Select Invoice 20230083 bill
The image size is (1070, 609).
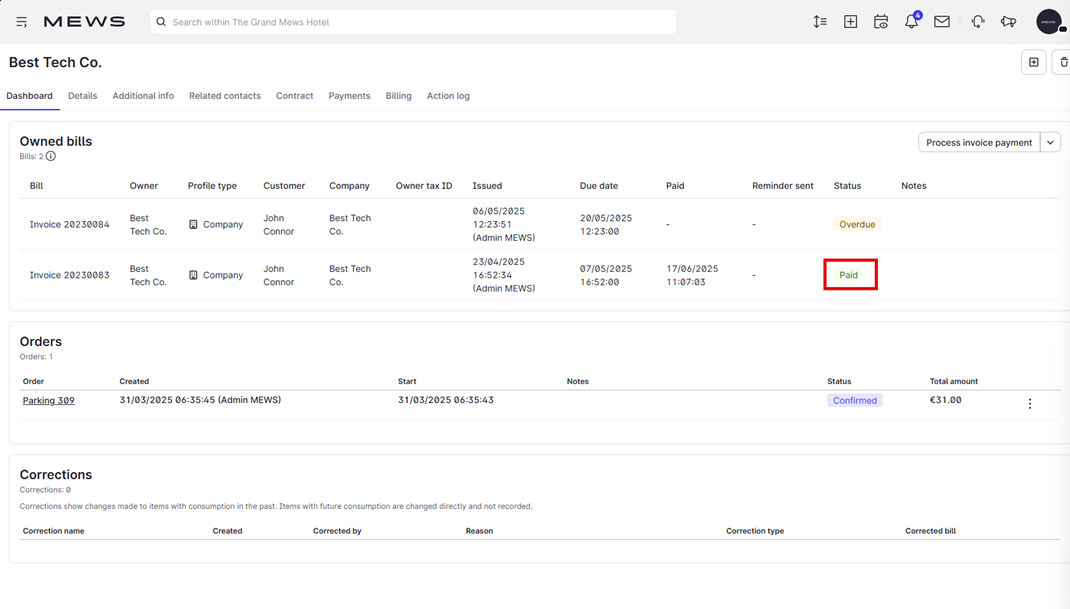69,275
